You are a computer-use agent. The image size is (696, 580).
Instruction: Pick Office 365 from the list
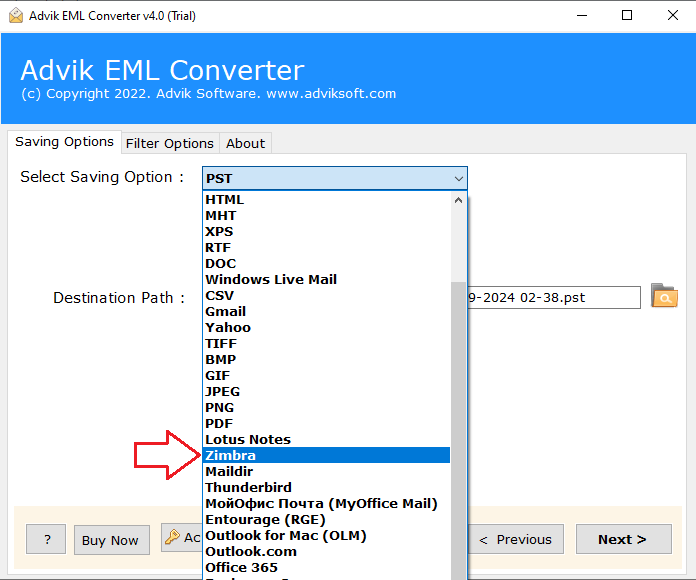327,568
